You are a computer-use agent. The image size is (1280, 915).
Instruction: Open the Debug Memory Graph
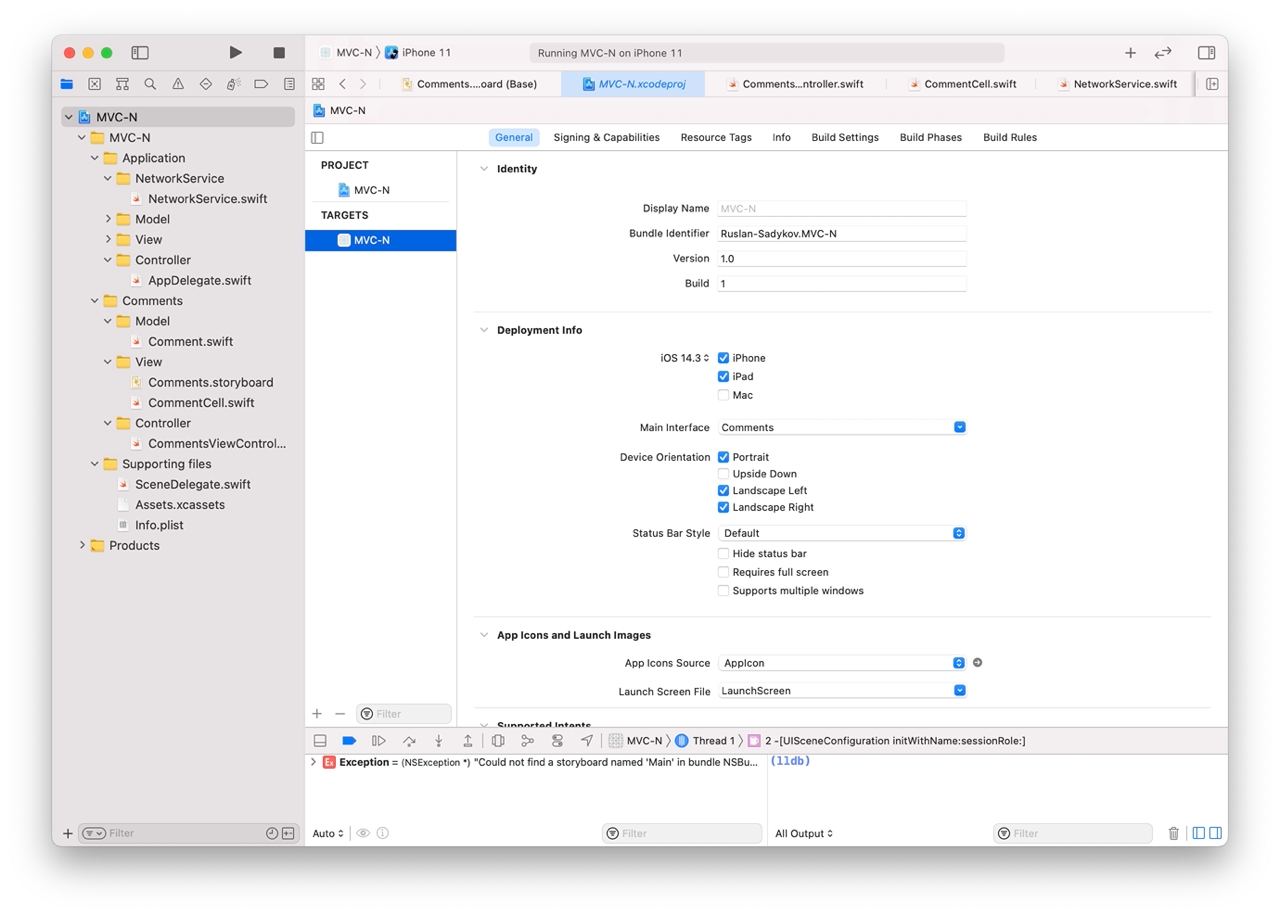click(x=527, y=741)
